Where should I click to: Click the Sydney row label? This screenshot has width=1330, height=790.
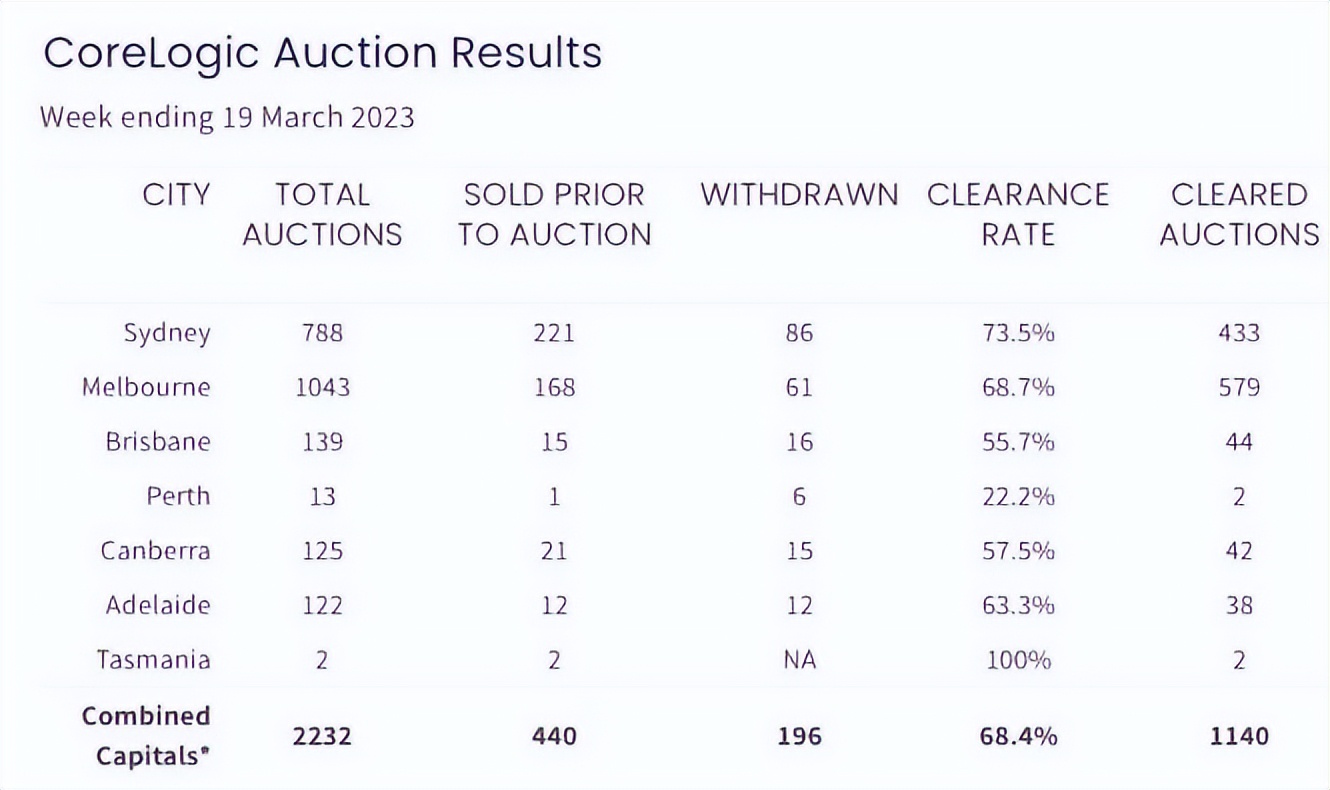pos(167,333)
